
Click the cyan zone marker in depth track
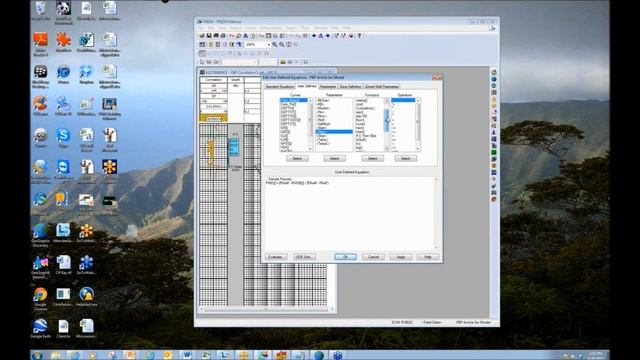(234, 147)
